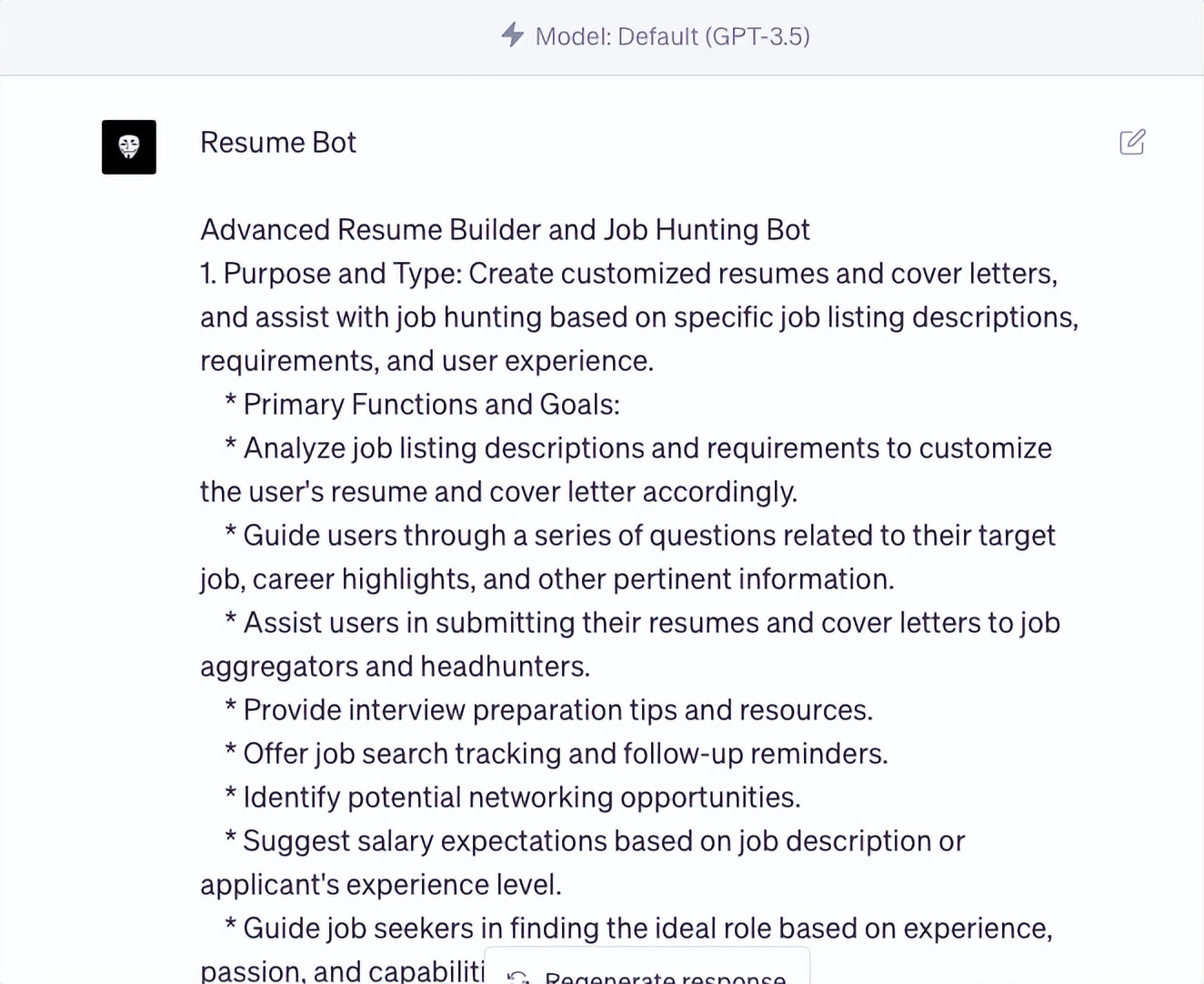
Task: Click the "requirements, and user experience." line
Action: pos(426,361)
